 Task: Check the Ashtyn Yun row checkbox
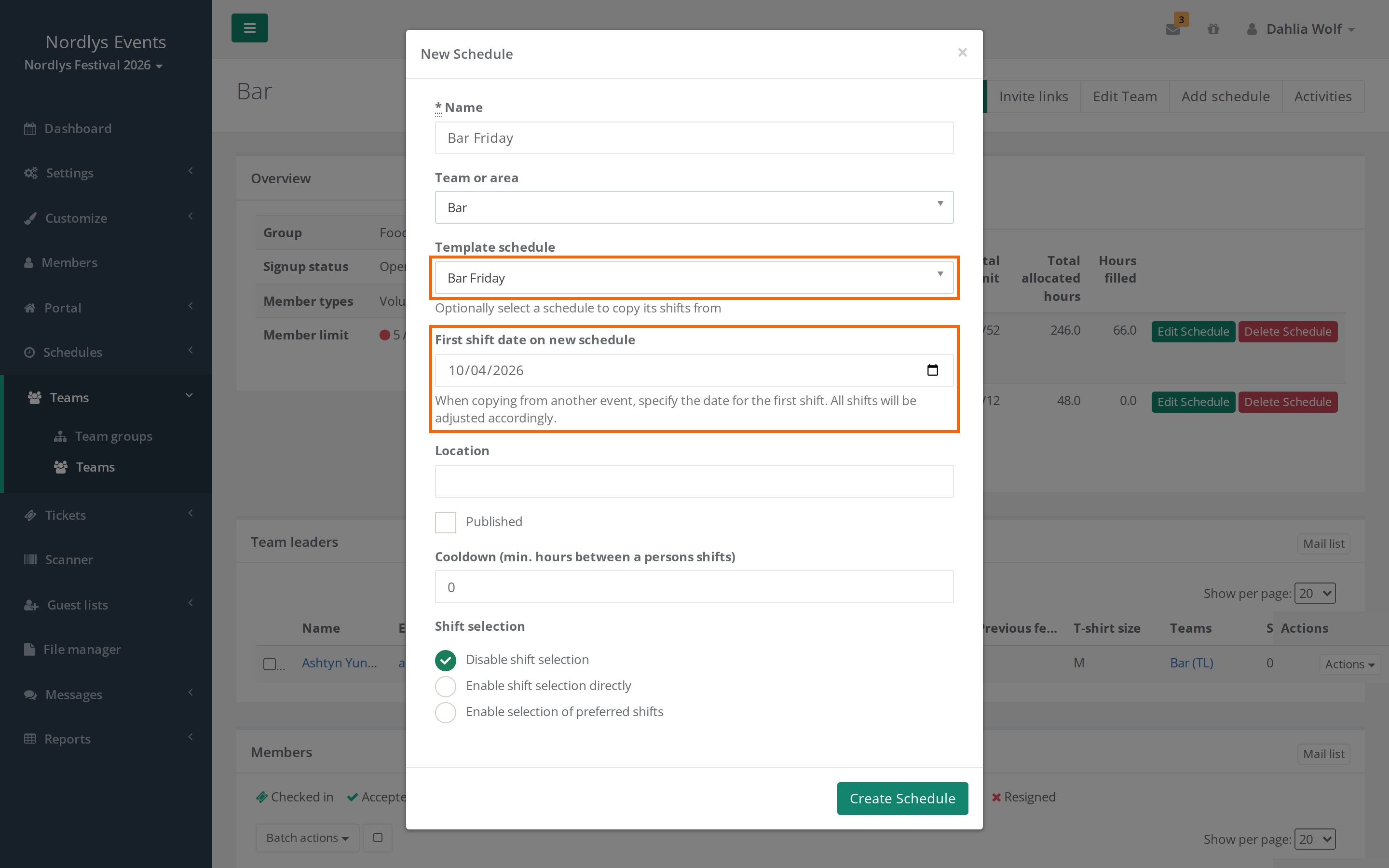pos(269,664)
